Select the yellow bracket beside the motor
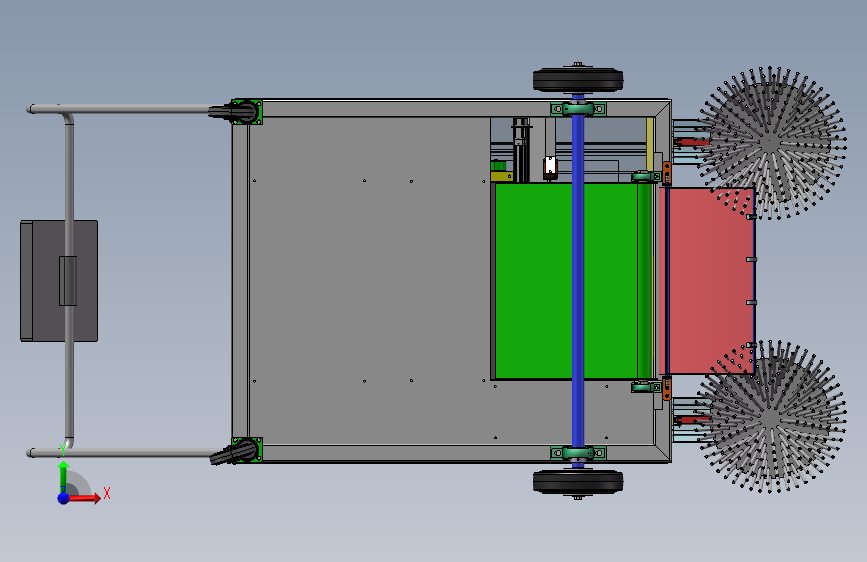Image resolution: width=867 pixels, height=562 pixels. pos(502,176)
